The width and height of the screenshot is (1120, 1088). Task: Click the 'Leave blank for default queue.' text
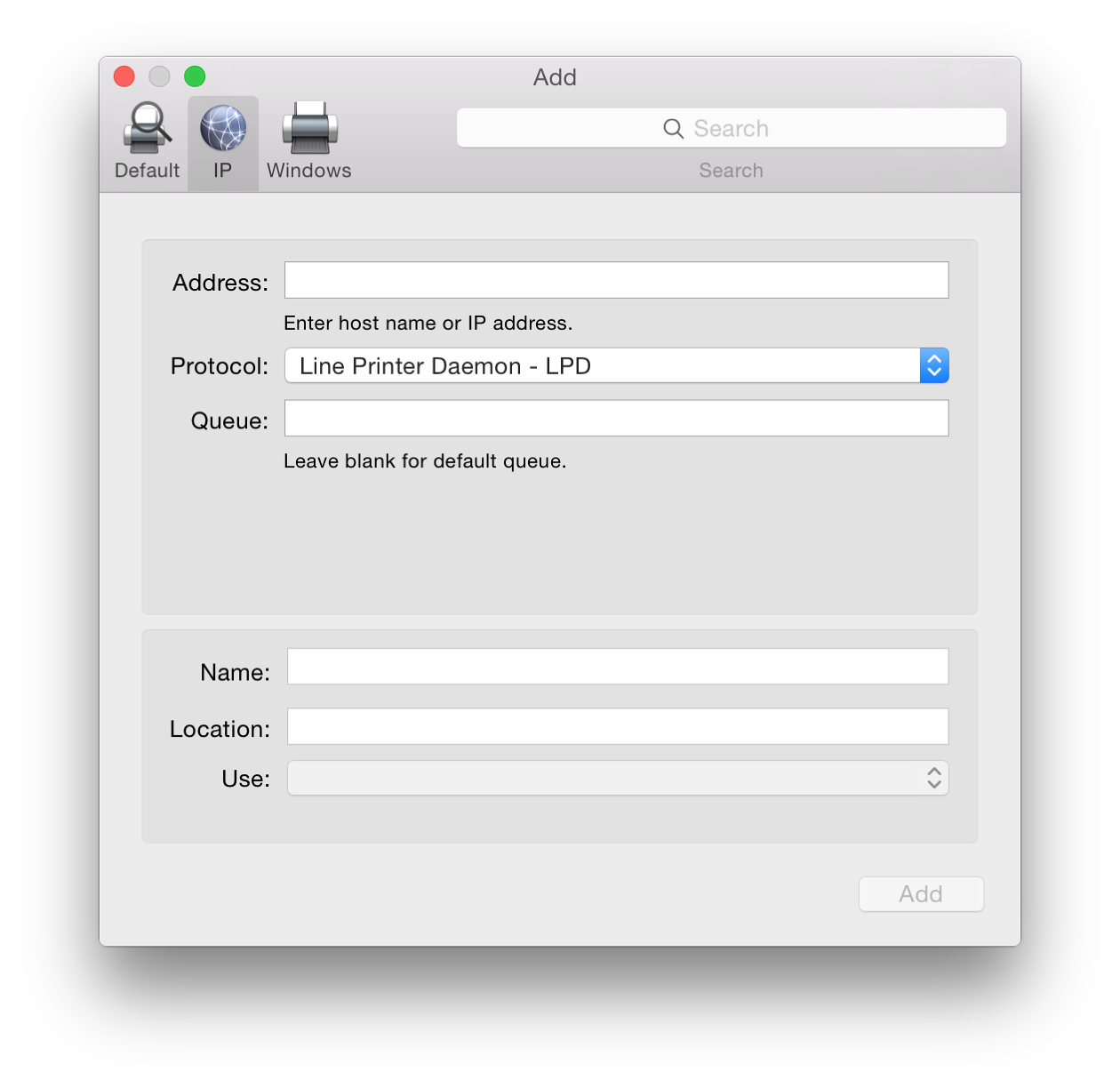[425, 460]
